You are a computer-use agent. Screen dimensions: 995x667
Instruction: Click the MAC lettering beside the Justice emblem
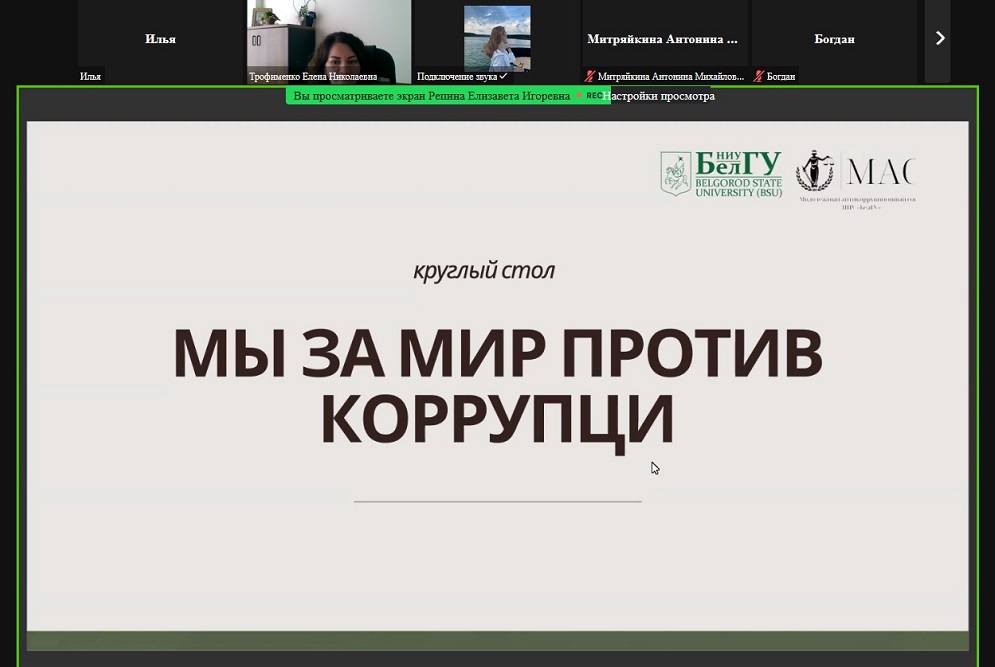click(880, 171)
